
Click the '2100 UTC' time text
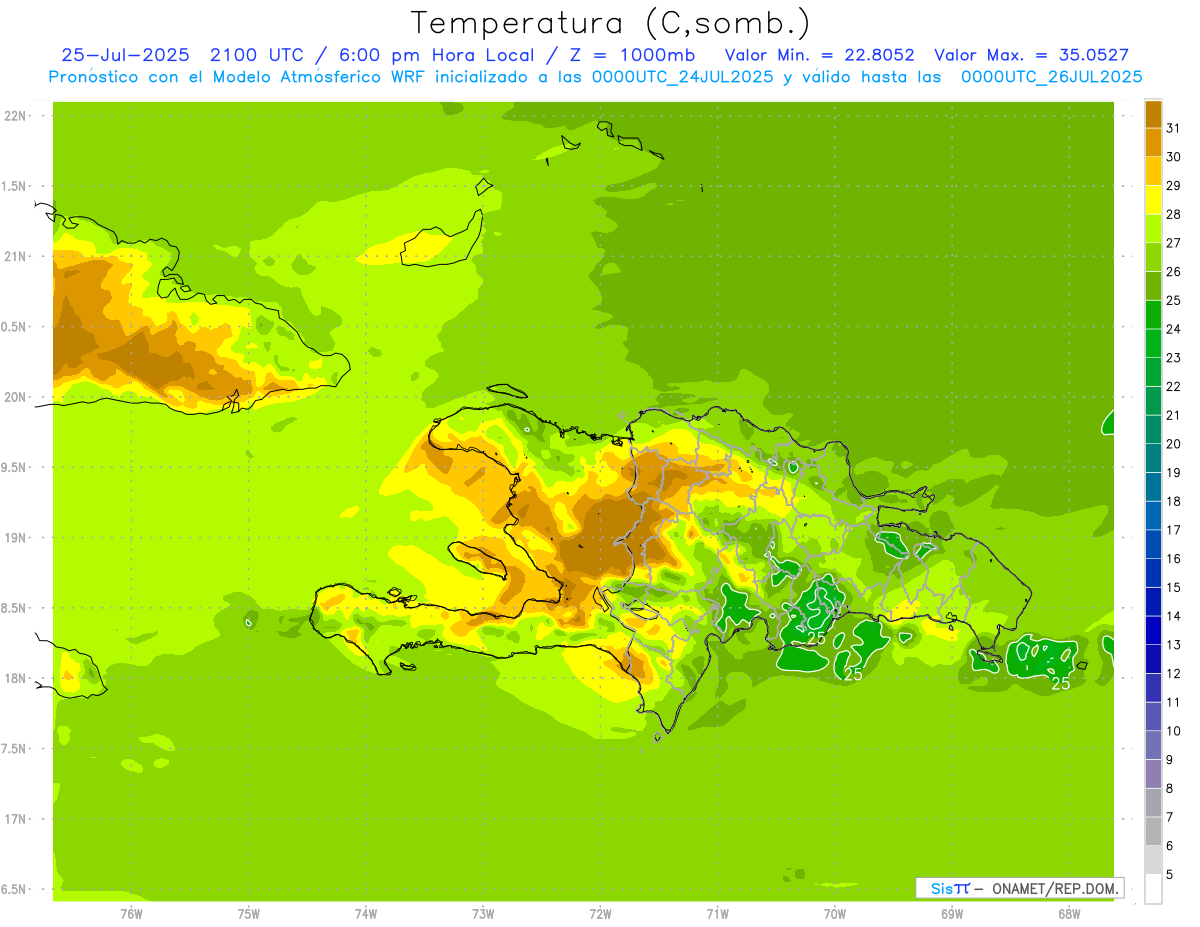(258, 55)
